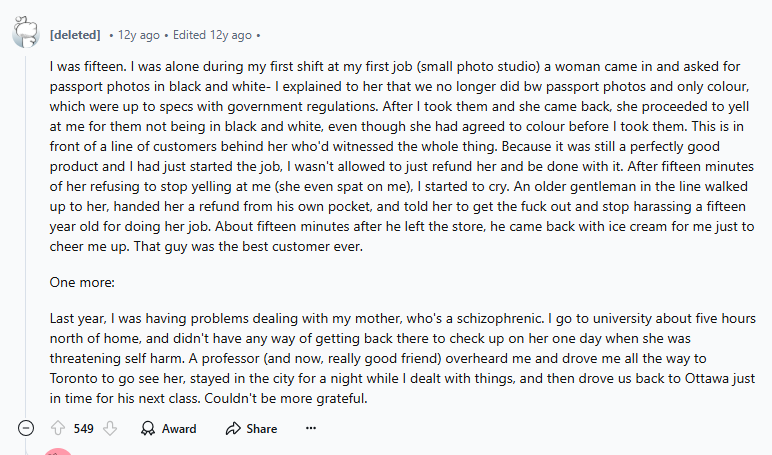Image resolution: width=772 pixels, height=455 pixels.
Task: Click the pink avatar below the comment
Action: [58, 452]
